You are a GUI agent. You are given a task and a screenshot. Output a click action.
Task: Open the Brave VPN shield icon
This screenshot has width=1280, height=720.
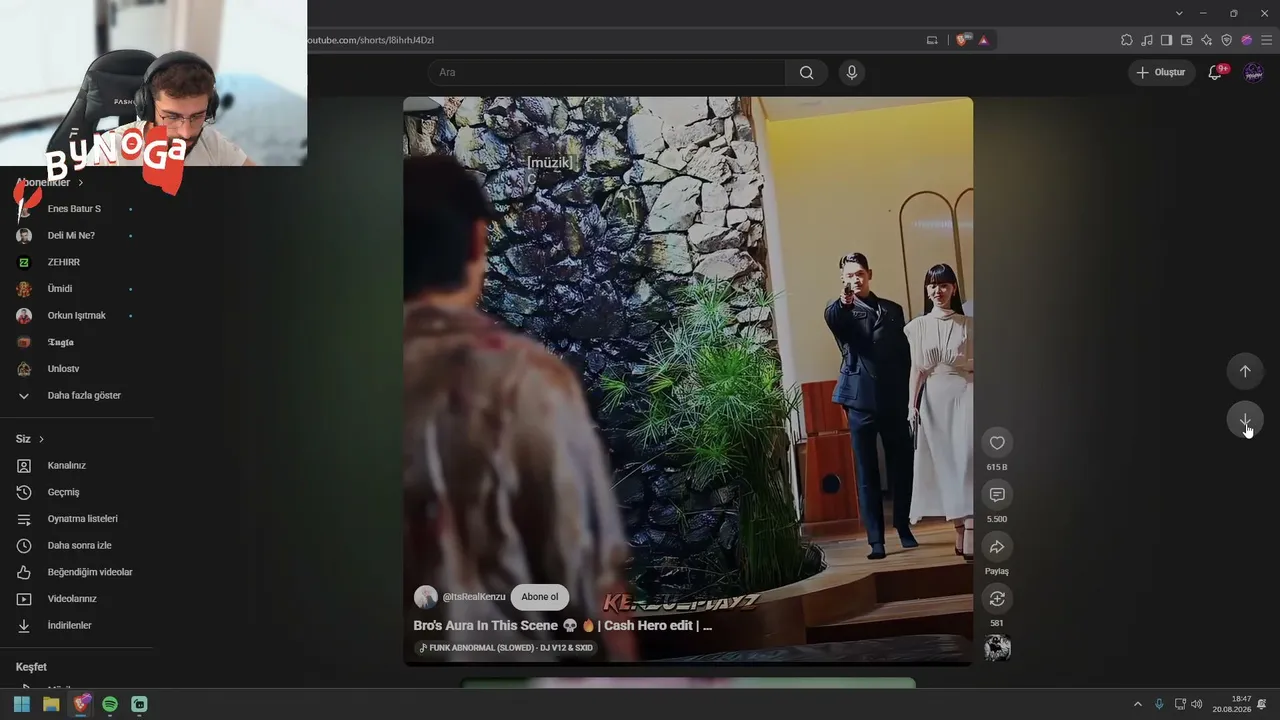tap(1227, 40)
